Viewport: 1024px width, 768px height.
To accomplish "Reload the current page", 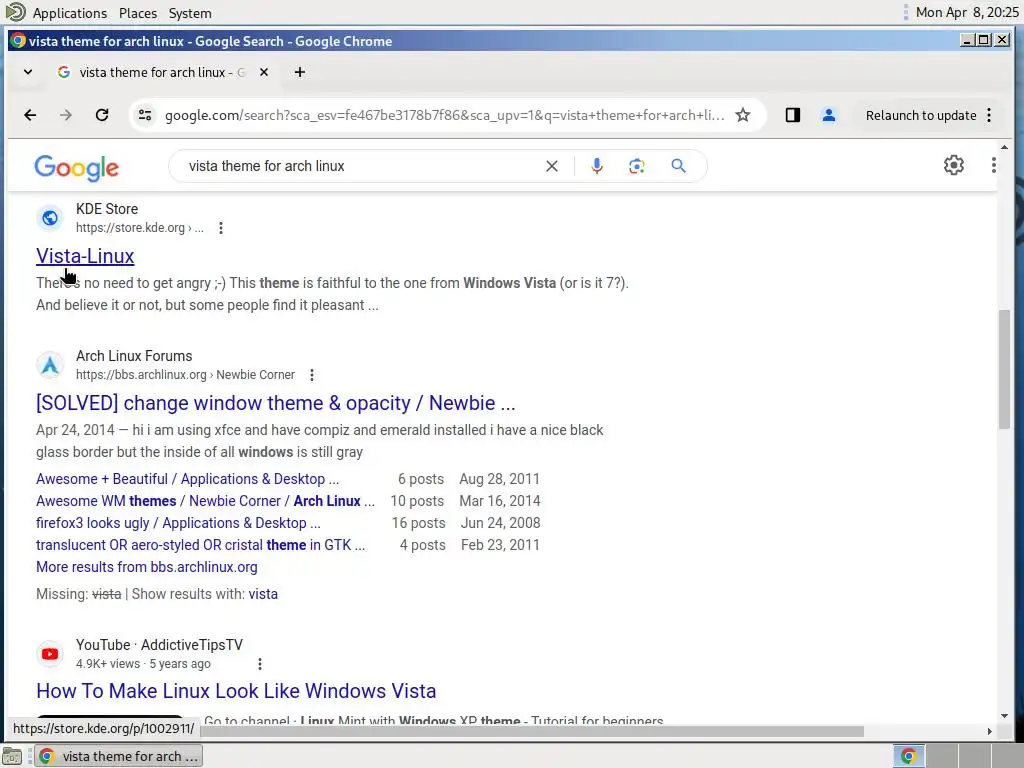I will [x=102, y=116].
